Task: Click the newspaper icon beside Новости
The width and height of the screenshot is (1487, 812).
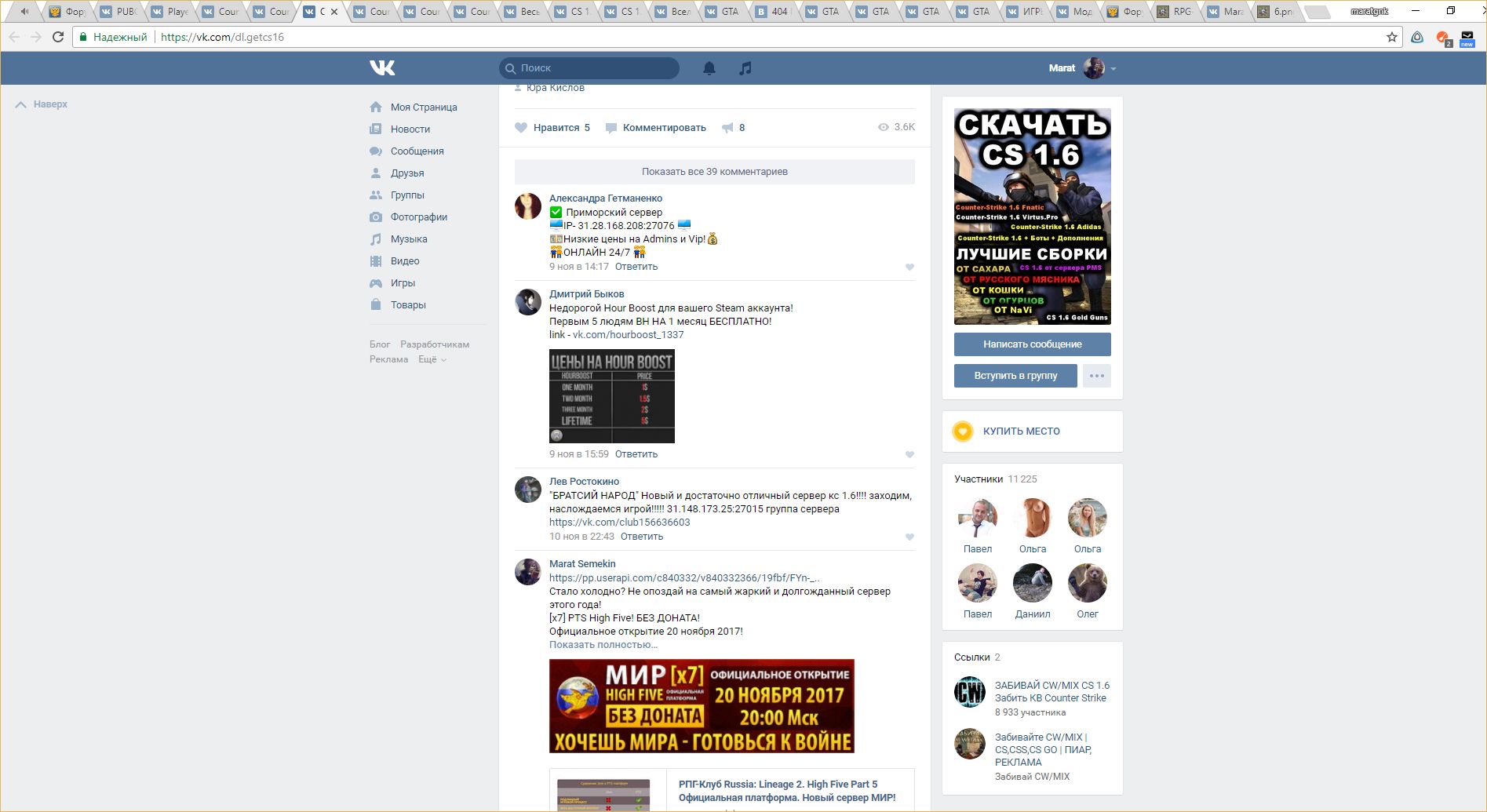Action: 376,129
